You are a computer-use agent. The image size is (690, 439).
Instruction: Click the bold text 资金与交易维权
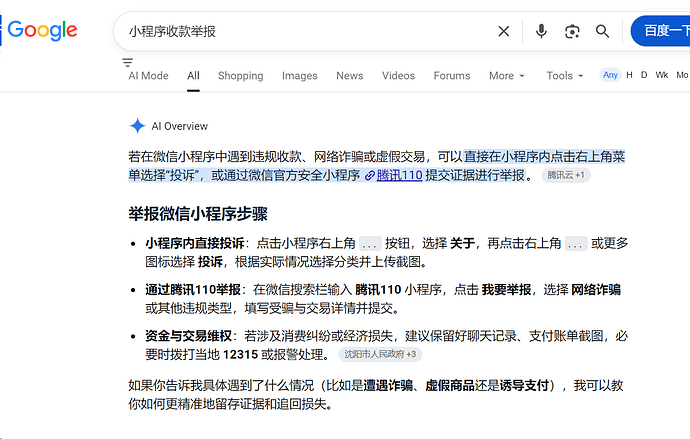pos(188,336)
